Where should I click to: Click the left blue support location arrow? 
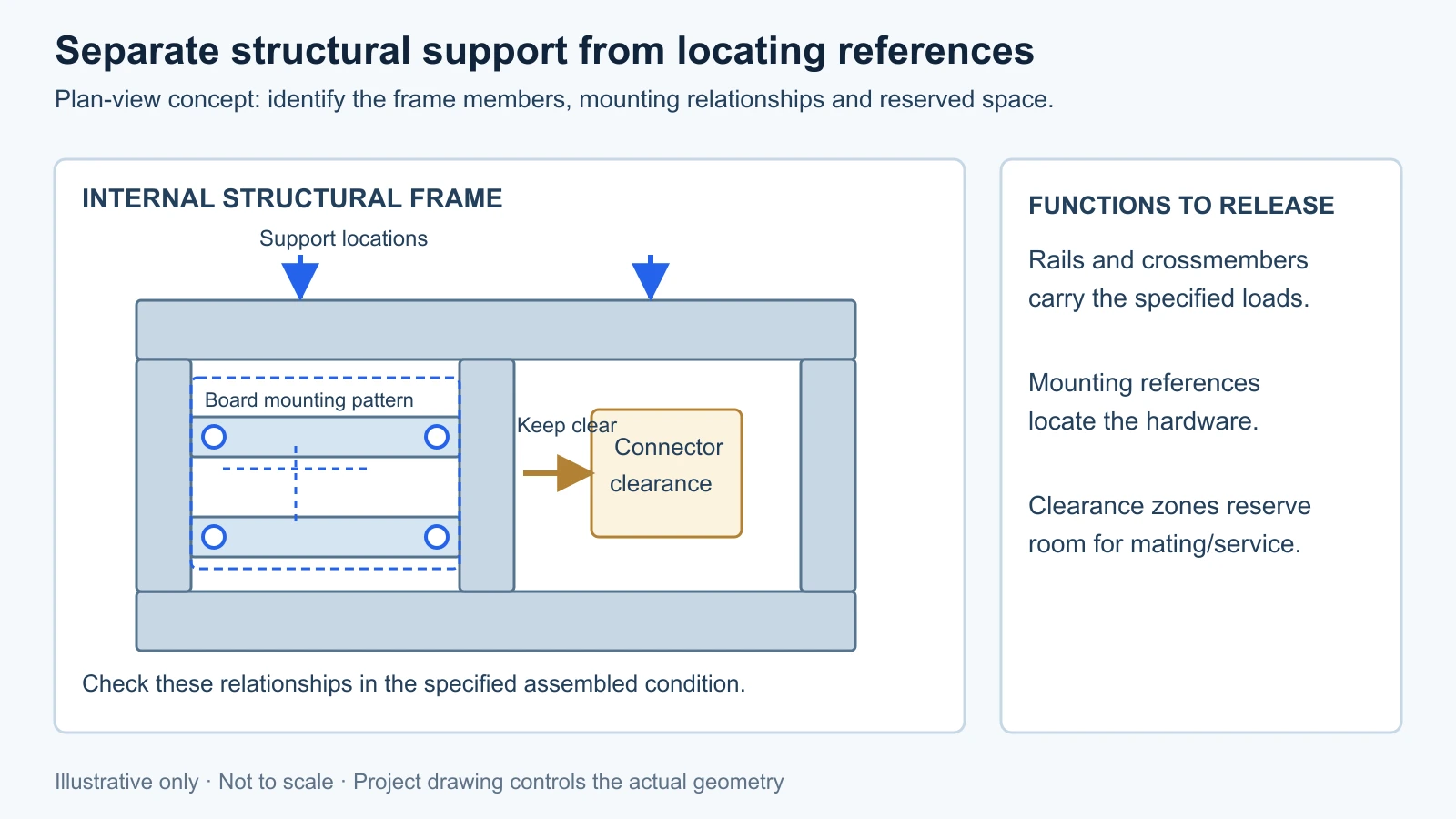[300, 278]
